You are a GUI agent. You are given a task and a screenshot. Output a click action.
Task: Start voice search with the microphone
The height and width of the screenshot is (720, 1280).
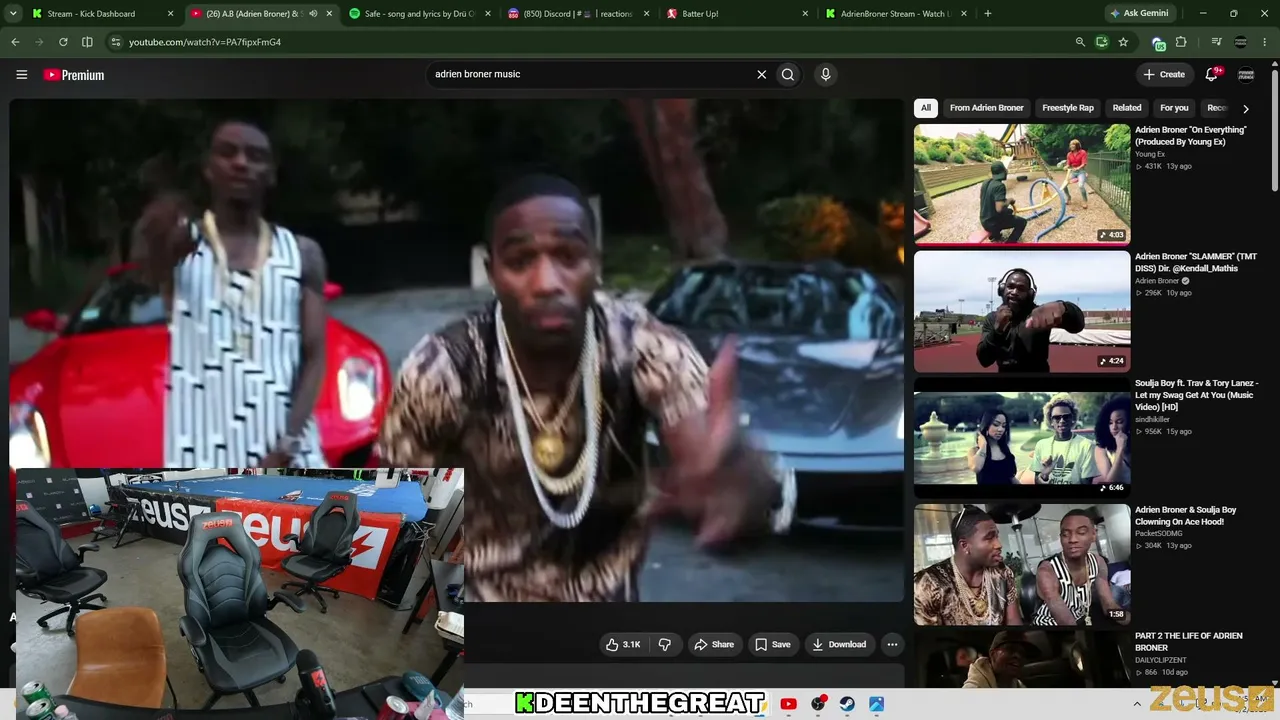click(825, 74)
